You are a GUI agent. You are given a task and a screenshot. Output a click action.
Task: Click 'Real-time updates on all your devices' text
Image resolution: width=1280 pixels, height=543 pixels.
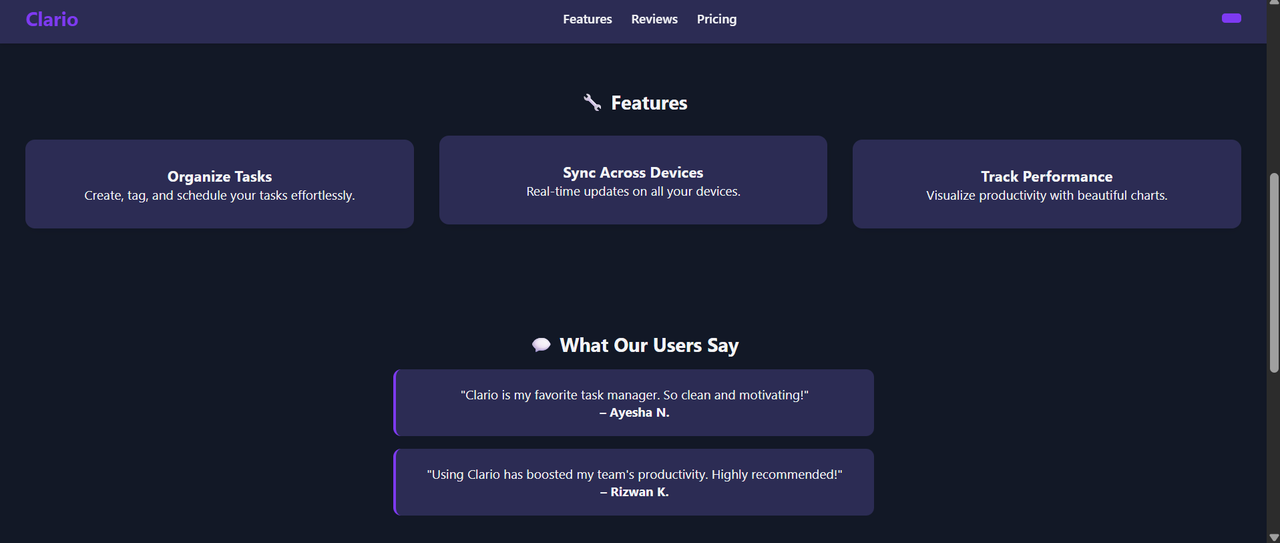633,191
